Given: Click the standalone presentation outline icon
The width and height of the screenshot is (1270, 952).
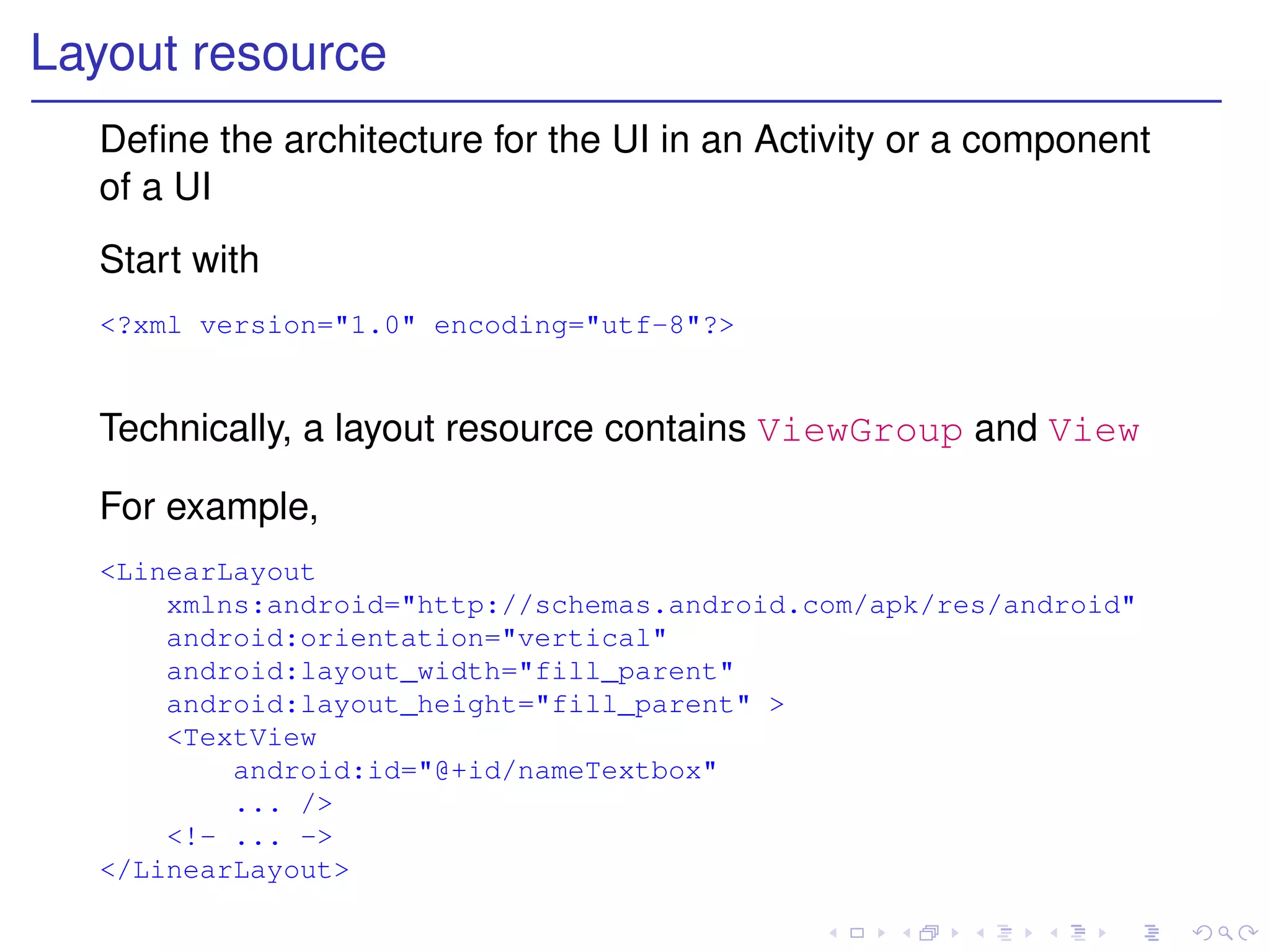Looking at the screenshot, I should pyautogui.click(x=1152, y=933).
